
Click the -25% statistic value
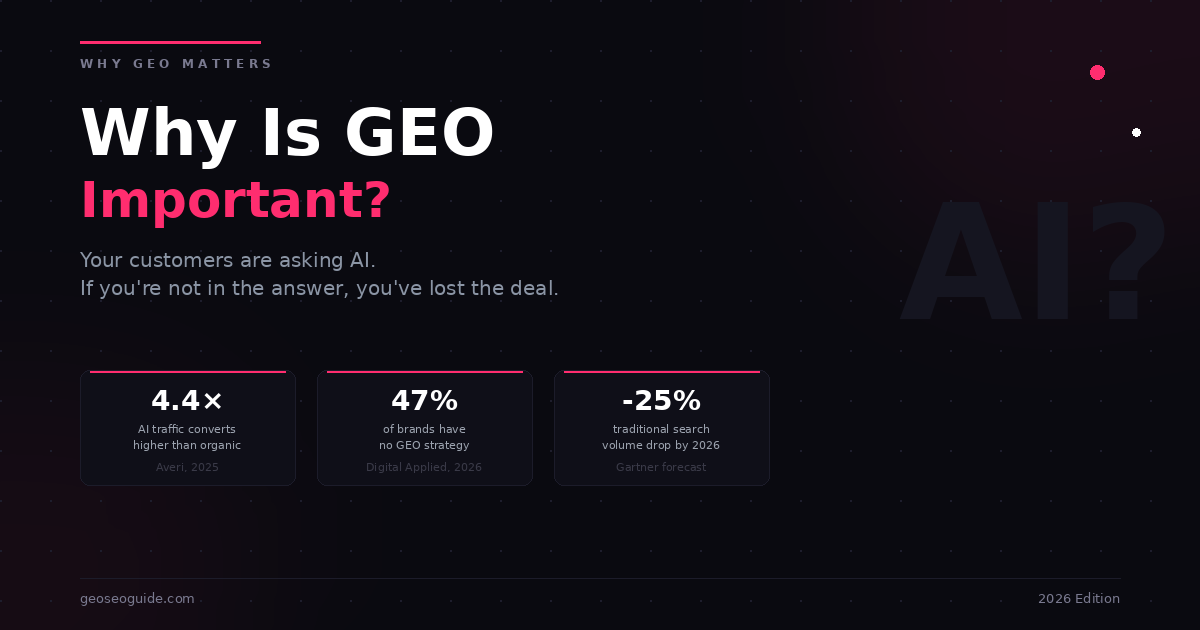coord(661,401)
